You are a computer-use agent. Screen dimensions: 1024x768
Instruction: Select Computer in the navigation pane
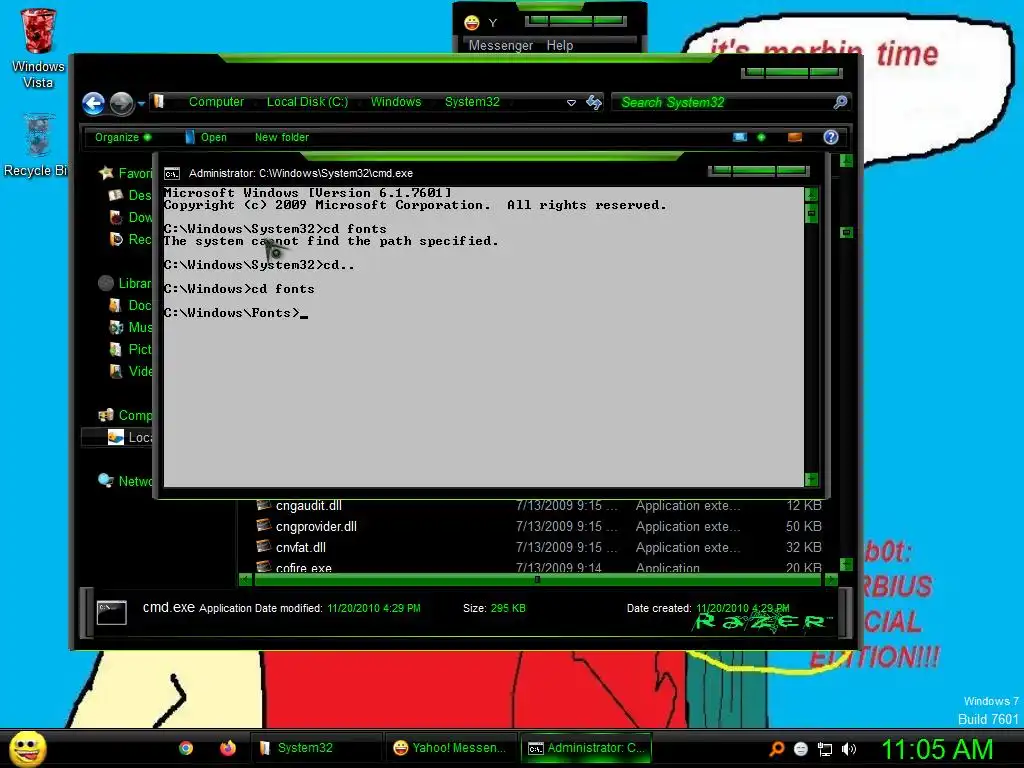pyautogui.click(x=125, y=415)
